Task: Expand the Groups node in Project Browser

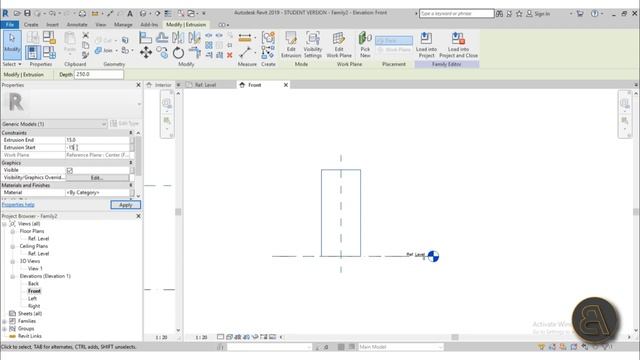Action: pyautogui.click(x=4, y=329)
